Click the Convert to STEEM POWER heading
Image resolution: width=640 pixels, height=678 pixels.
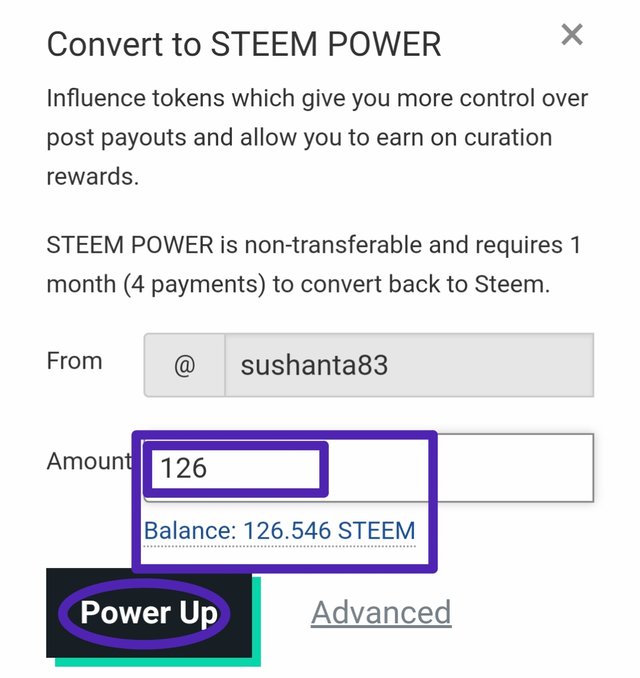pyautogui.click(x=244, y=44)
